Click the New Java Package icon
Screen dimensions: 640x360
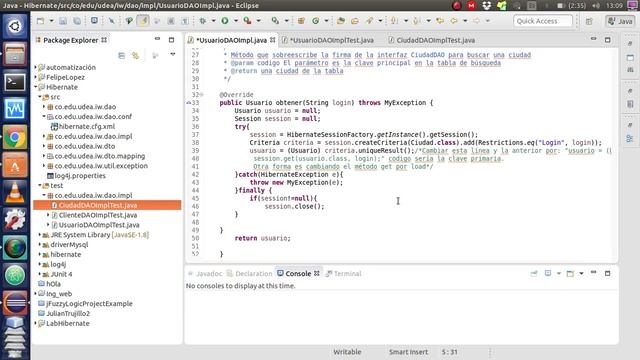301,21
